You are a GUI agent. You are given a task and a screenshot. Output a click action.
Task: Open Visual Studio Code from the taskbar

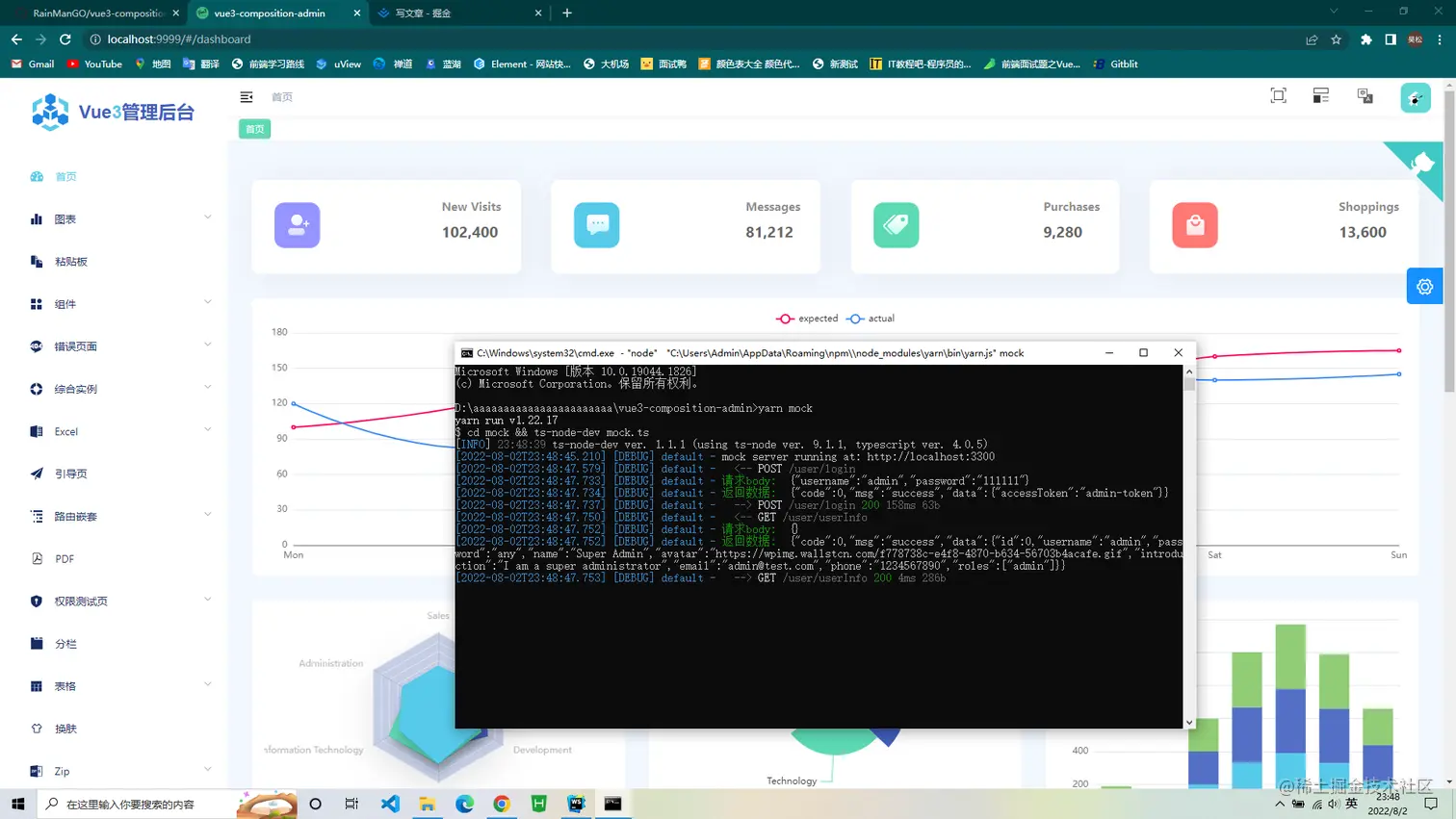tap(390, 804)
